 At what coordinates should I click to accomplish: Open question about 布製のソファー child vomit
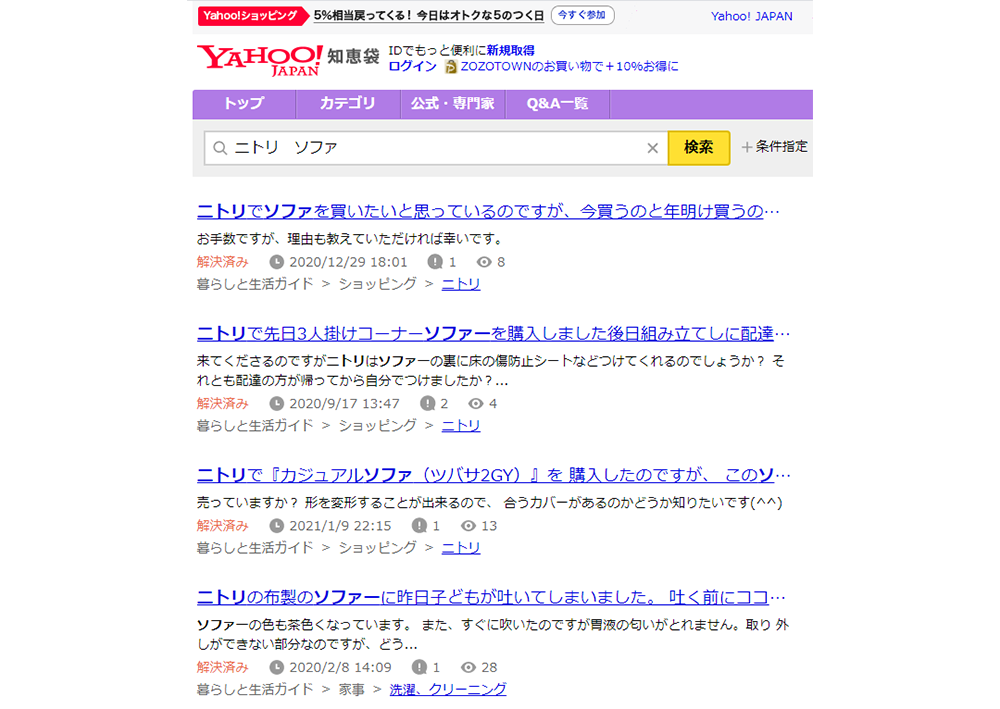(x=491, y=597)
